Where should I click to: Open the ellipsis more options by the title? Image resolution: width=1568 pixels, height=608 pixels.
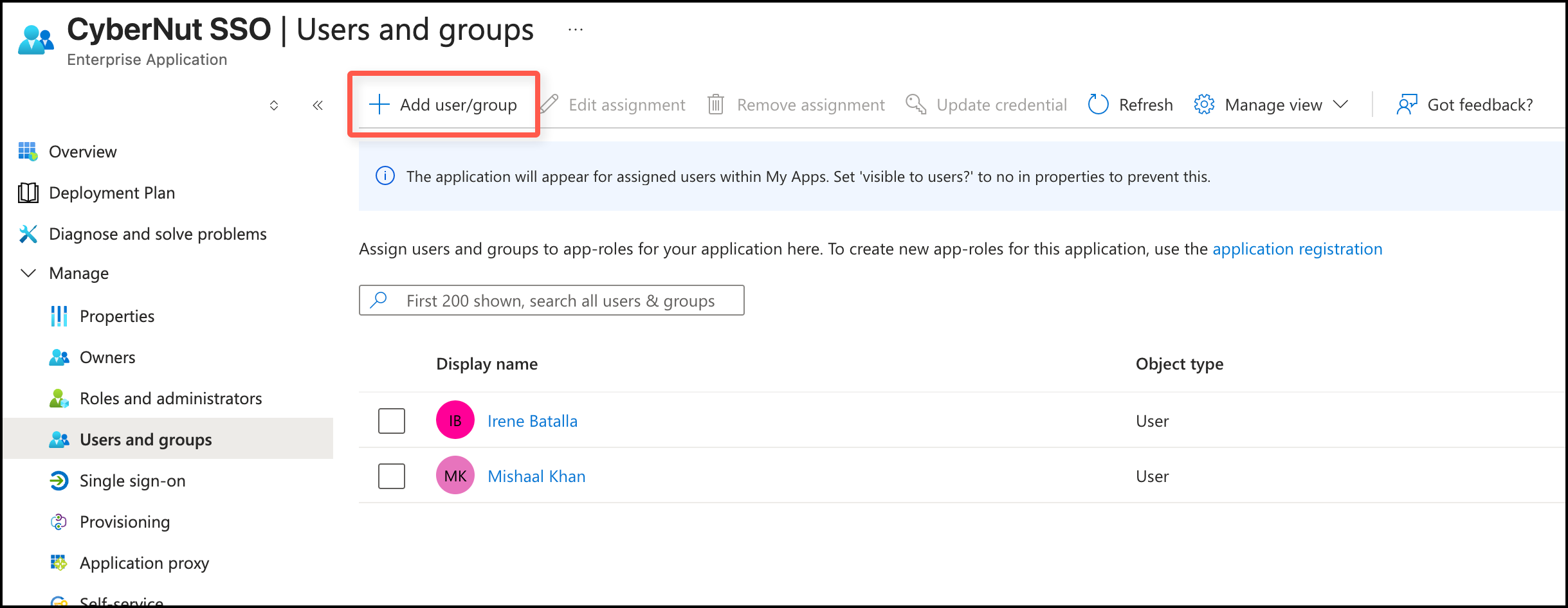click(576, 30)
